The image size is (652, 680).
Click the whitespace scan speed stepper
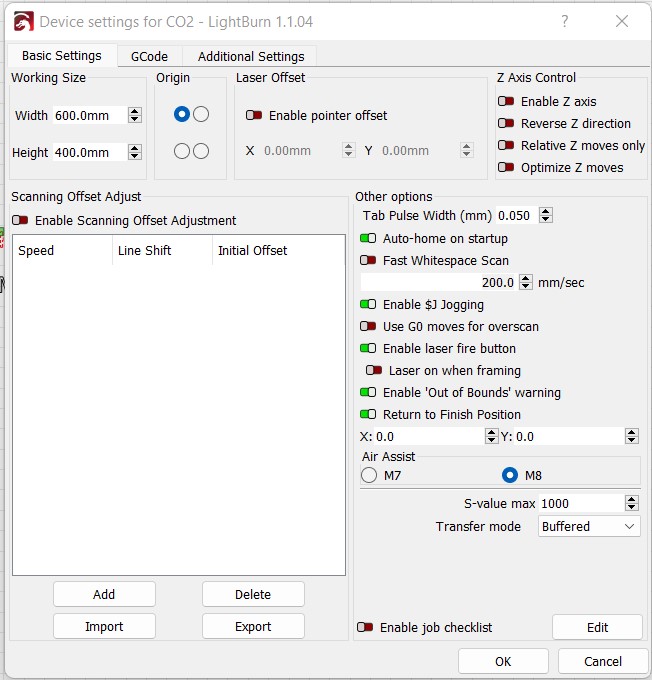tap(526, 282)
